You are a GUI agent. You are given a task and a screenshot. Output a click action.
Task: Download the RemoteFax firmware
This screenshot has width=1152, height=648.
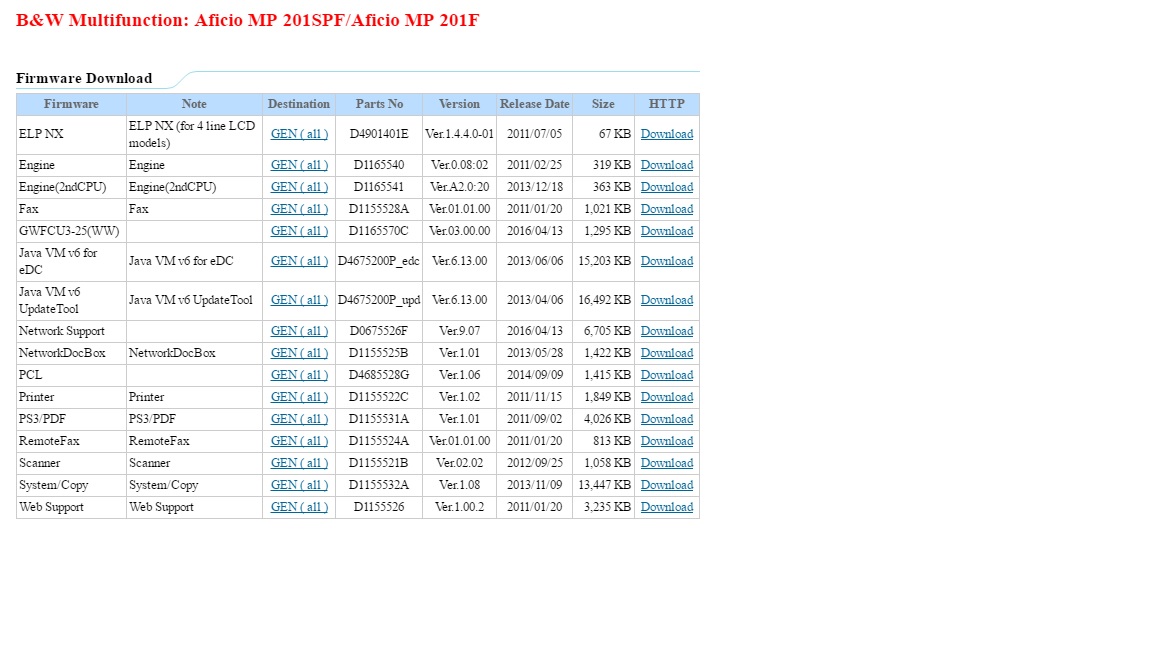tap(666, 441)
